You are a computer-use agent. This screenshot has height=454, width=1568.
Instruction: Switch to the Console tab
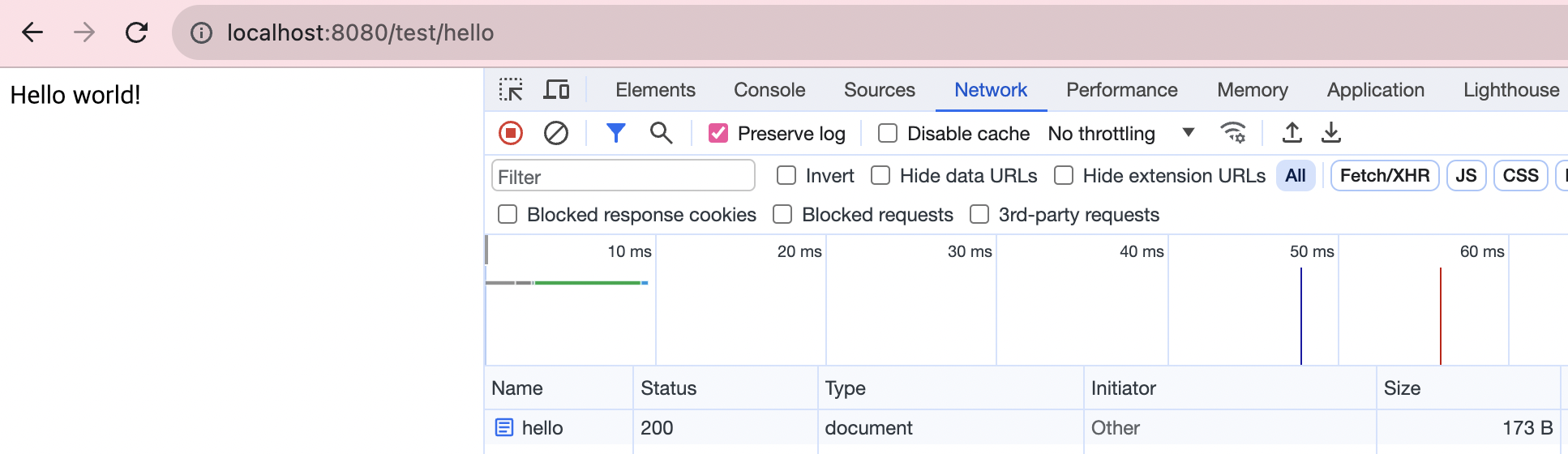[769, 90]
